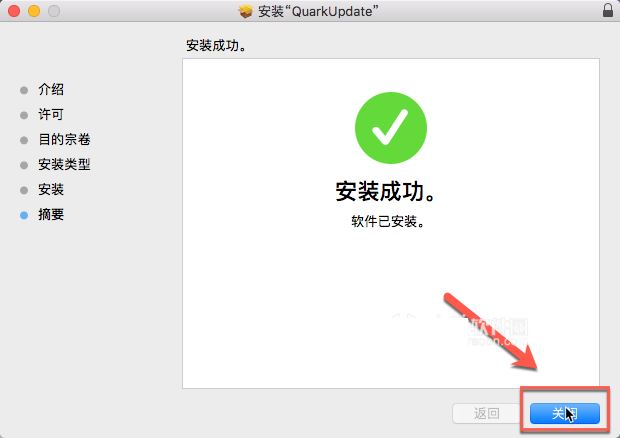Screen dimensions: 620x438
Task: Click the greyed-out 返回 button
Action: tap(486, 413)
